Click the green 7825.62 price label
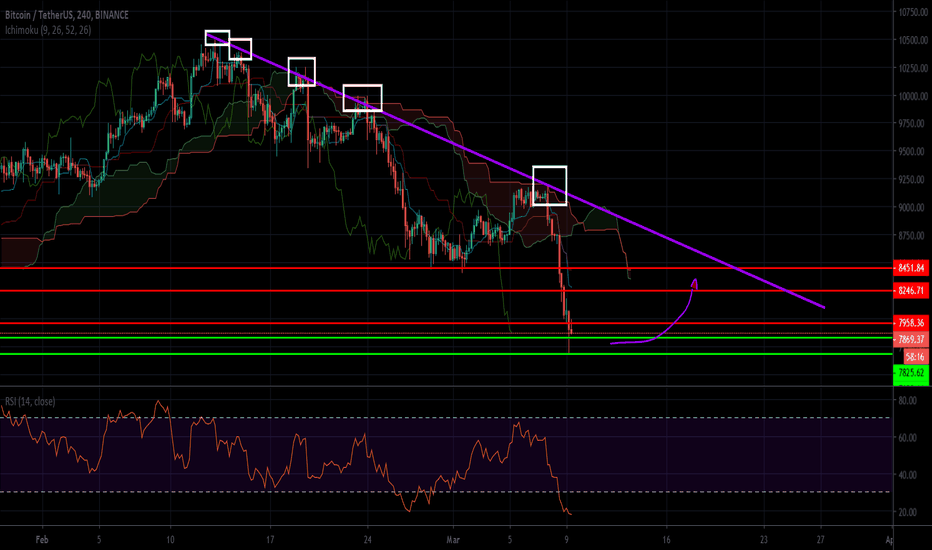The height and width of the screenshot is (550, 932). (x=911, y=373)
